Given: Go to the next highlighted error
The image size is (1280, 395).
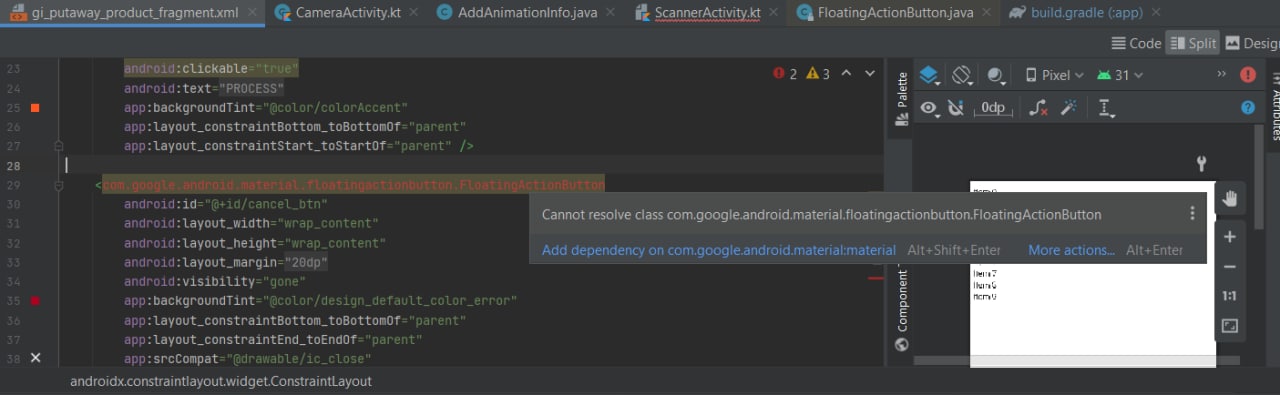Looking at the screenshot, I should 869,73.
